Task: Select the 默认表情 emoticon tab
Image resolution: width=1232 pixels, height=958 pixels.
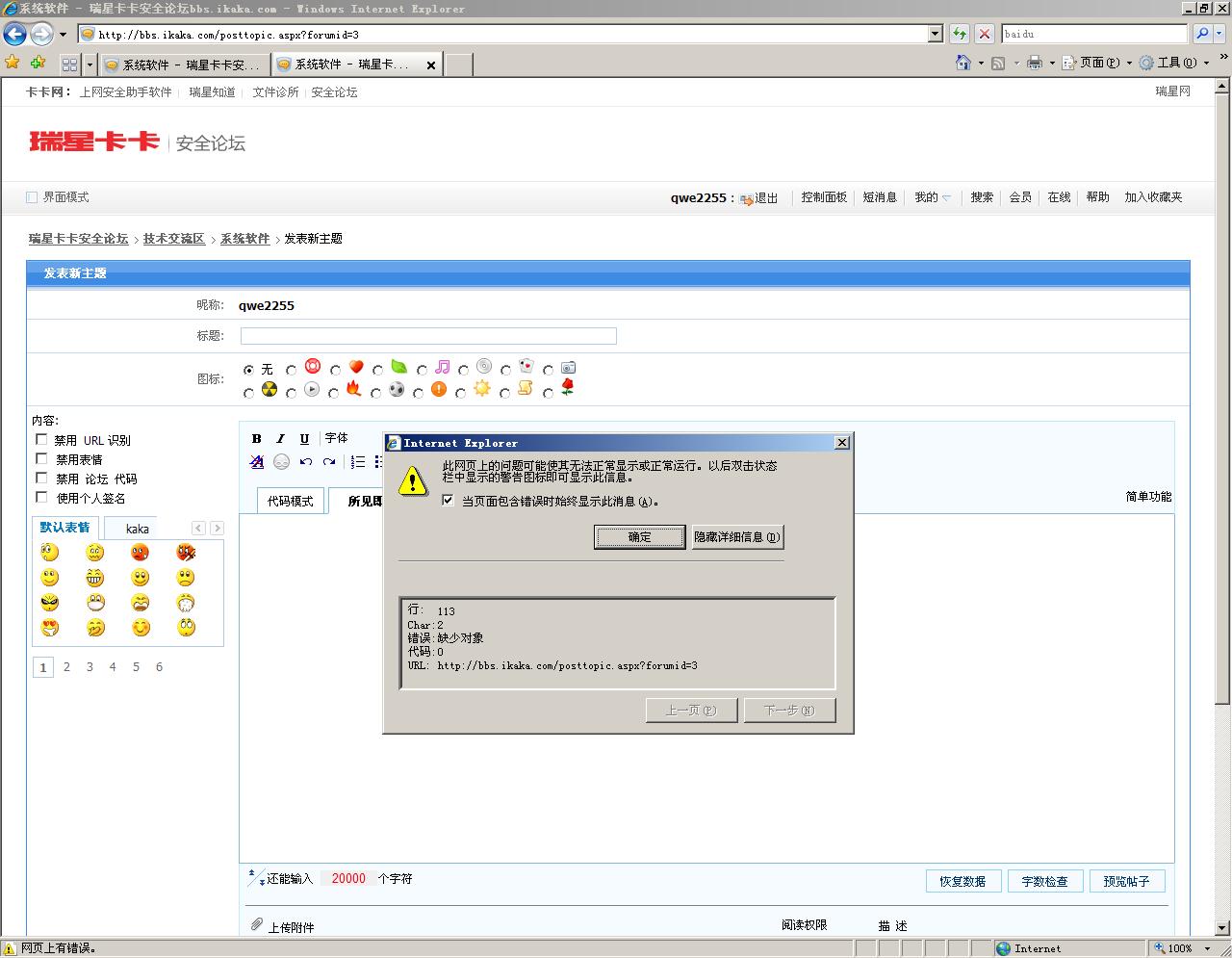Action: click(x=64, y=528)
